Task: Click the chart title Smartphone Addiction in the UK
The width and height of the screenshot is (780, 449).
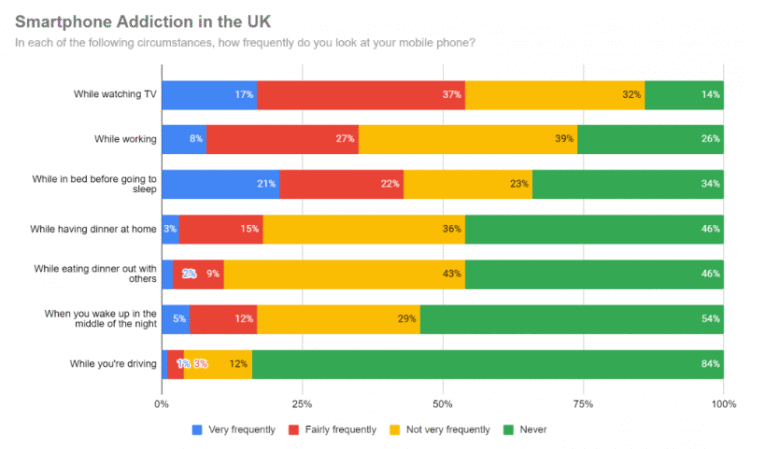Action: point(143,22)
